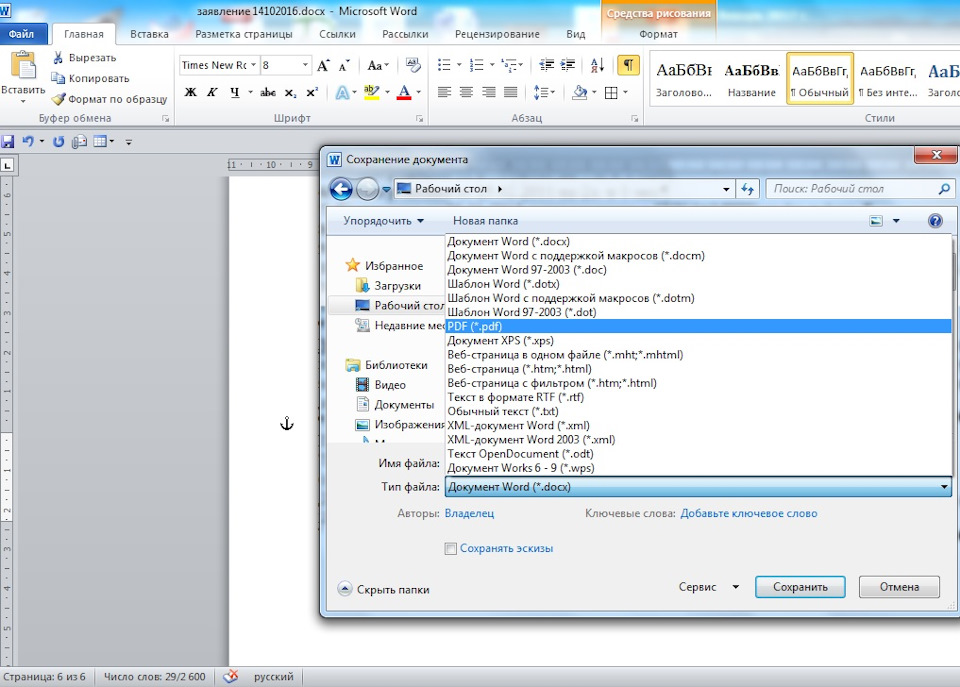Open the Тип файла combo box
Image resolution: width=960 pixels, height=687 pixels.
point(698,487)
